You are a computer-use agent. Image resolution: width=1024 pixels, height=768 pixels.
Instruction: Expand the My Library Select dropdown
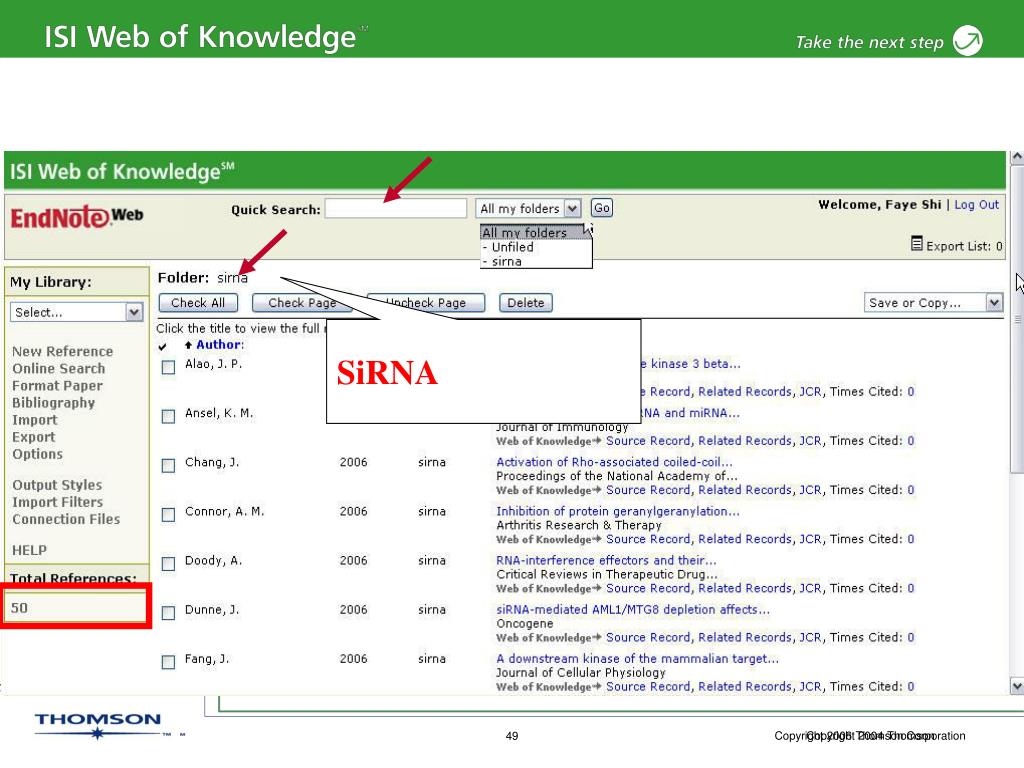pos(76,312)
